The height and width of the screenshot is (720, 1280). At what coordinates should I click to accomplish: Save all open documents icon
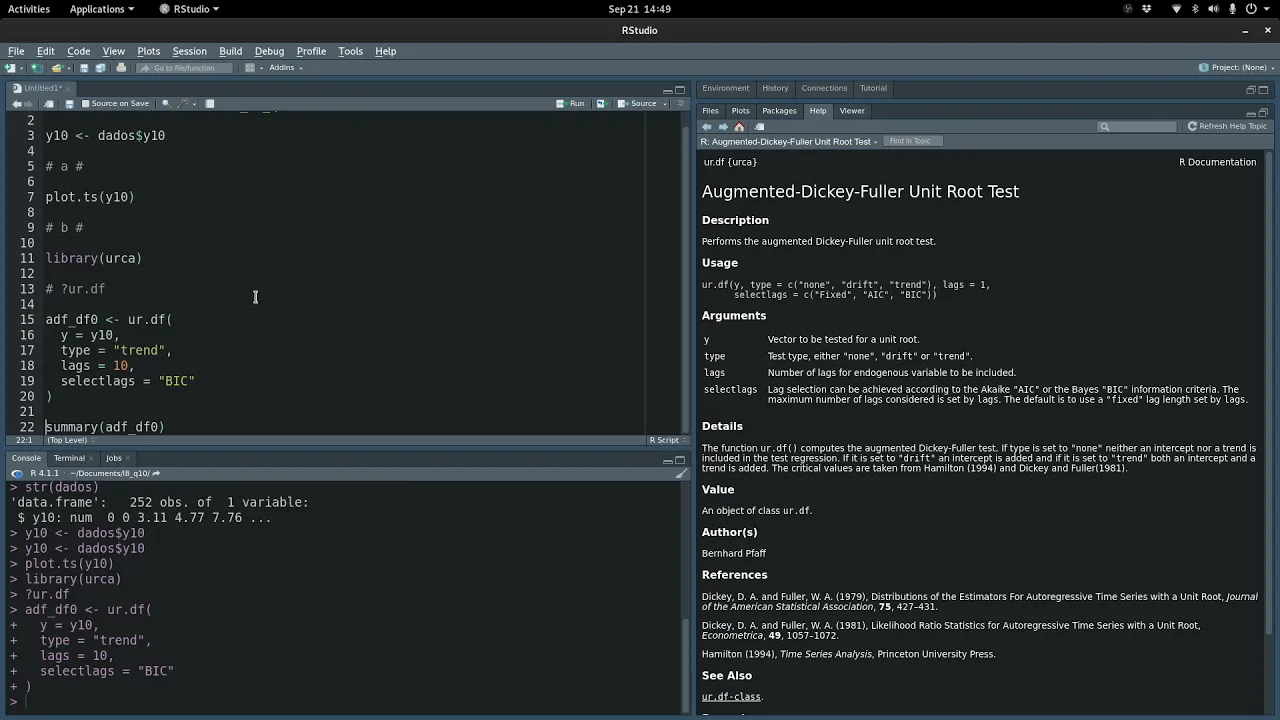click(100, 68)
